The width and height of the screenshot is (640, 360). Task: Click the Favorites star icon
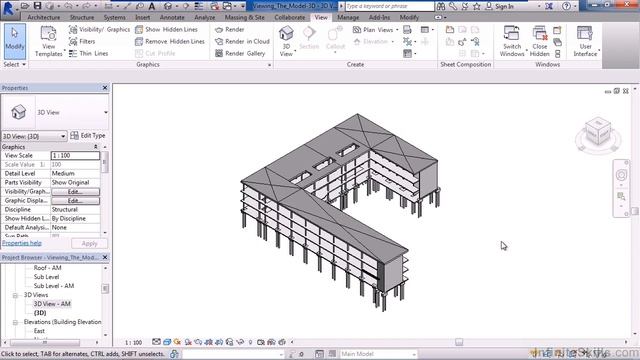476,6
